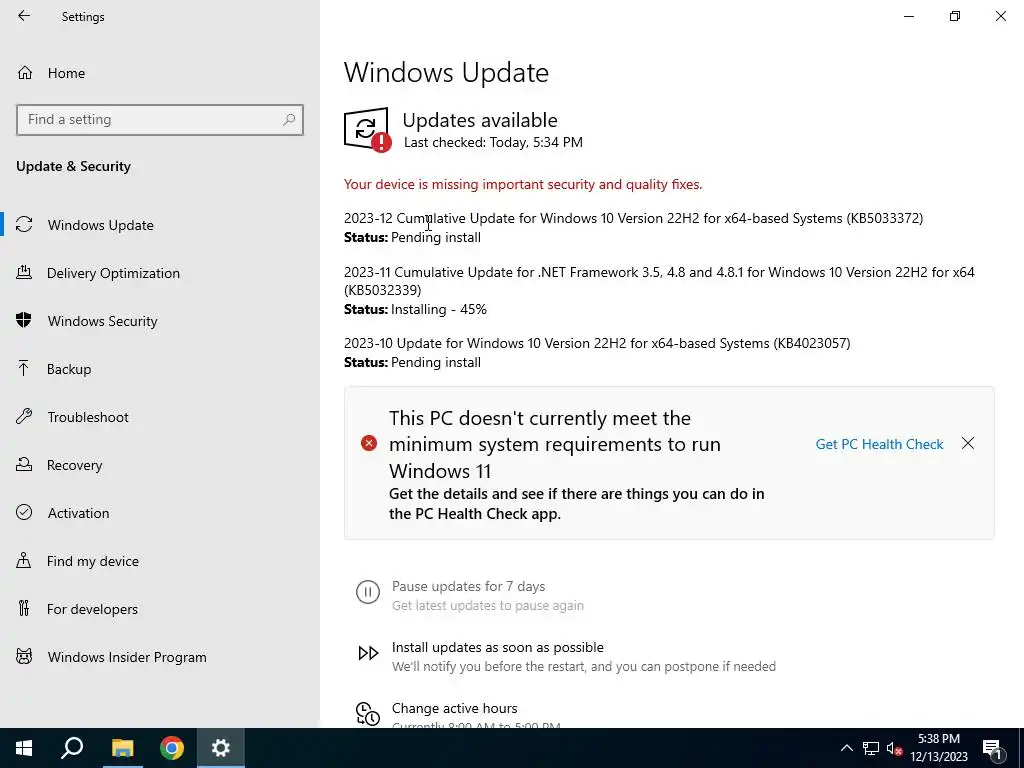Click the KB5032339 .NET Framework update entry

click(659, 281)
